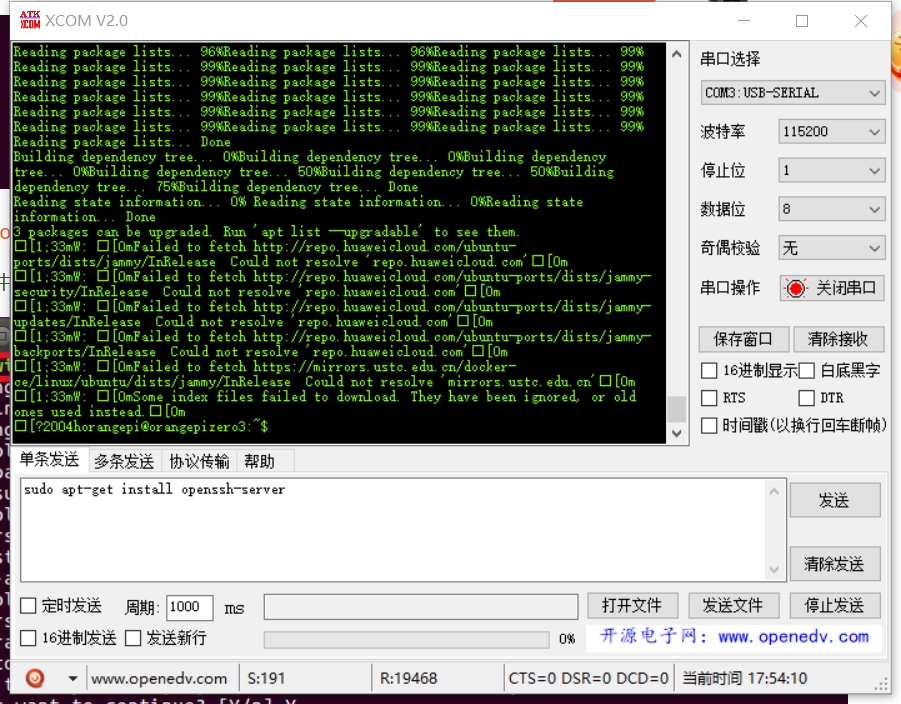Click the terminal scrollbar thumb
The width and height of the screenshot is (901, 704).
pyautogui.click(x=677, y=409)
